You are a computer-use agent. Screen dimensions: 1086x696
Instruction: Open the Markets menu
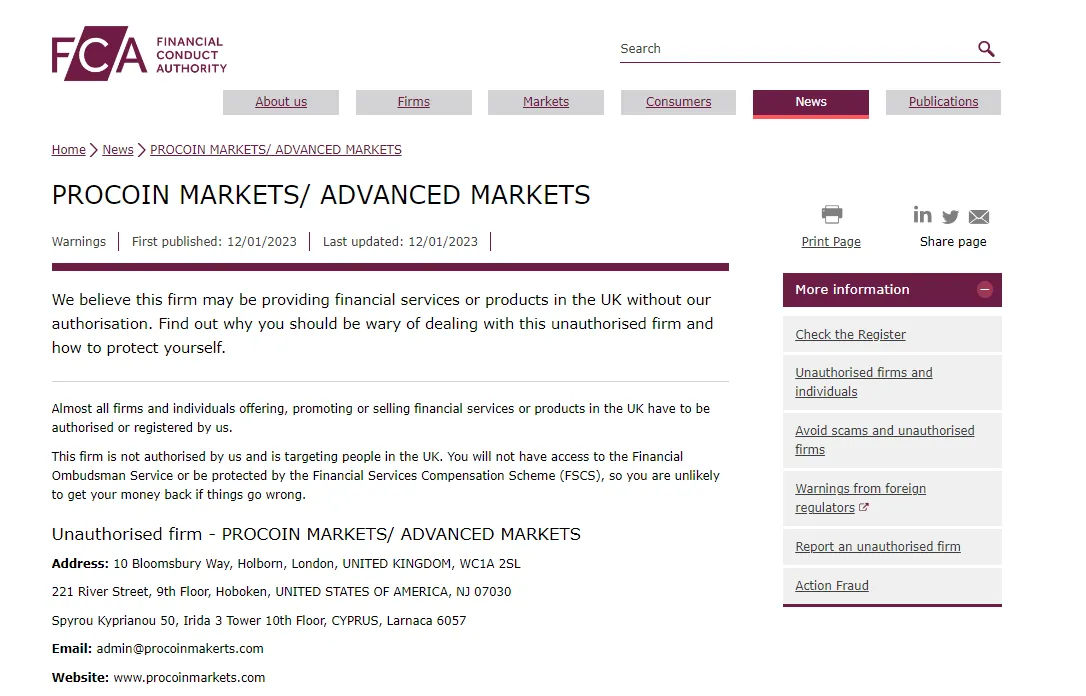pos(546,102)
